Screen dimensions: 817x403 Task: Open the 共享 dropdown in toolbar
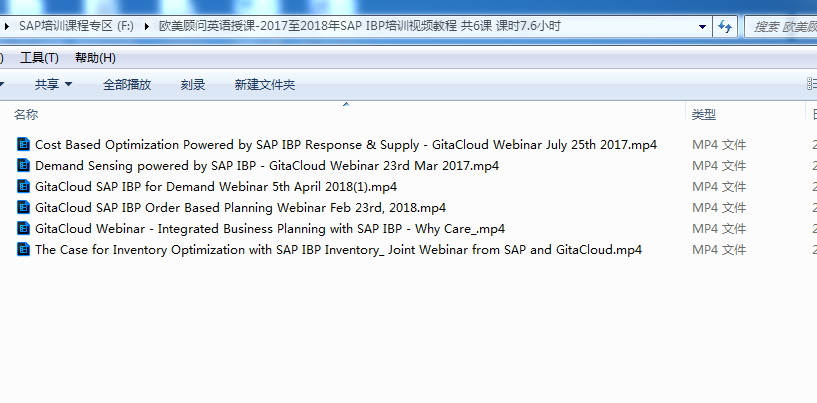point(53,84)
